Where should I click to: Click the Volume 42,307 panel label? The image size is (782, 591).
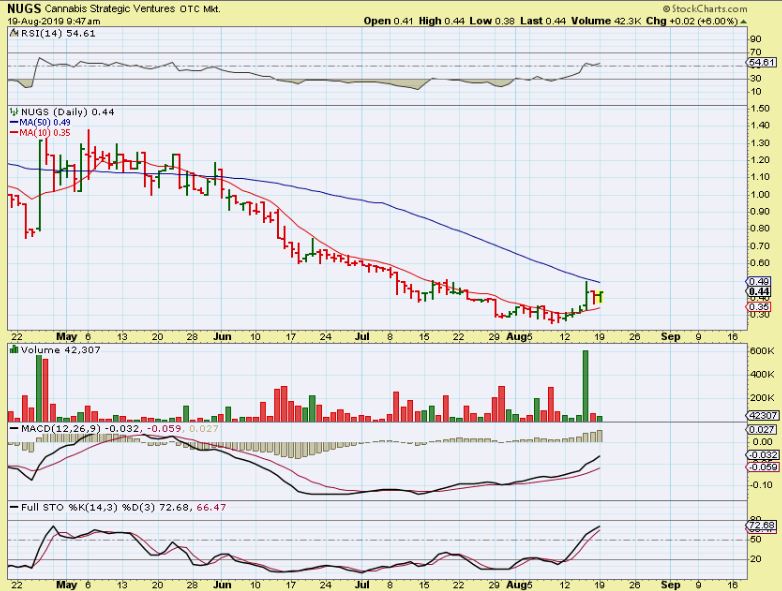60,350
